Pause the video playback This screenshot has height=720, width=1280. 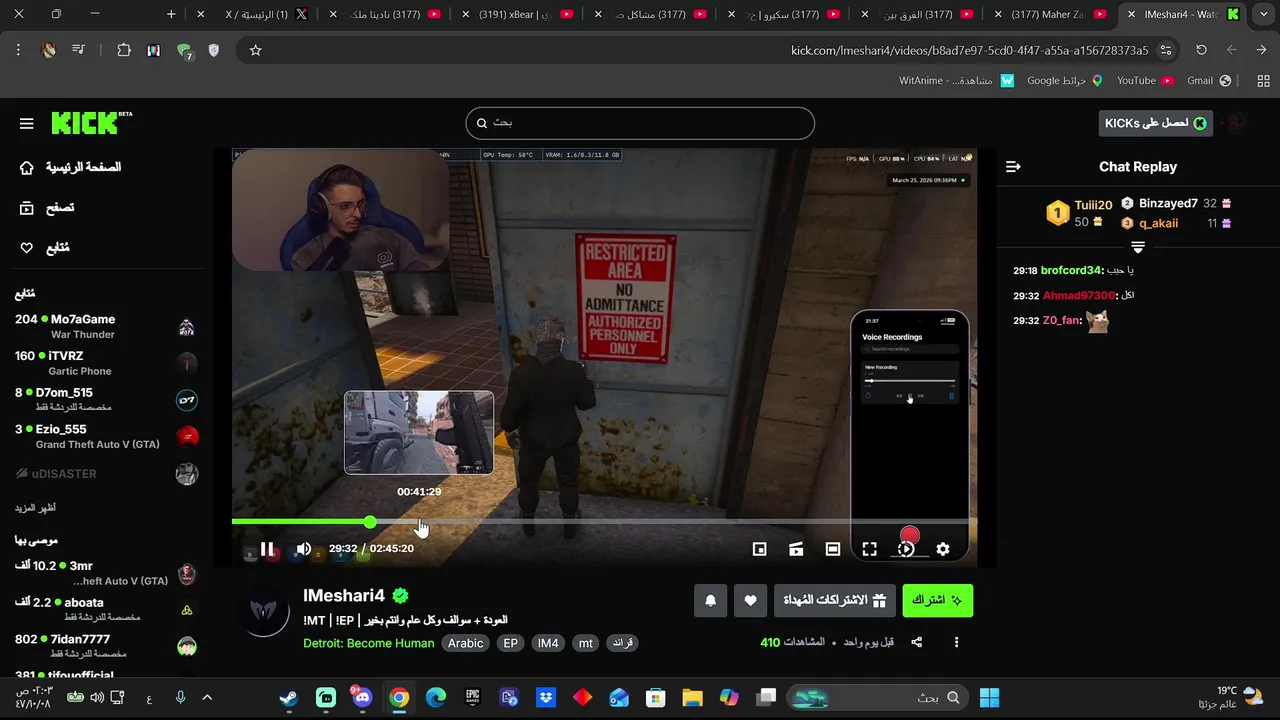coord(267,548)
